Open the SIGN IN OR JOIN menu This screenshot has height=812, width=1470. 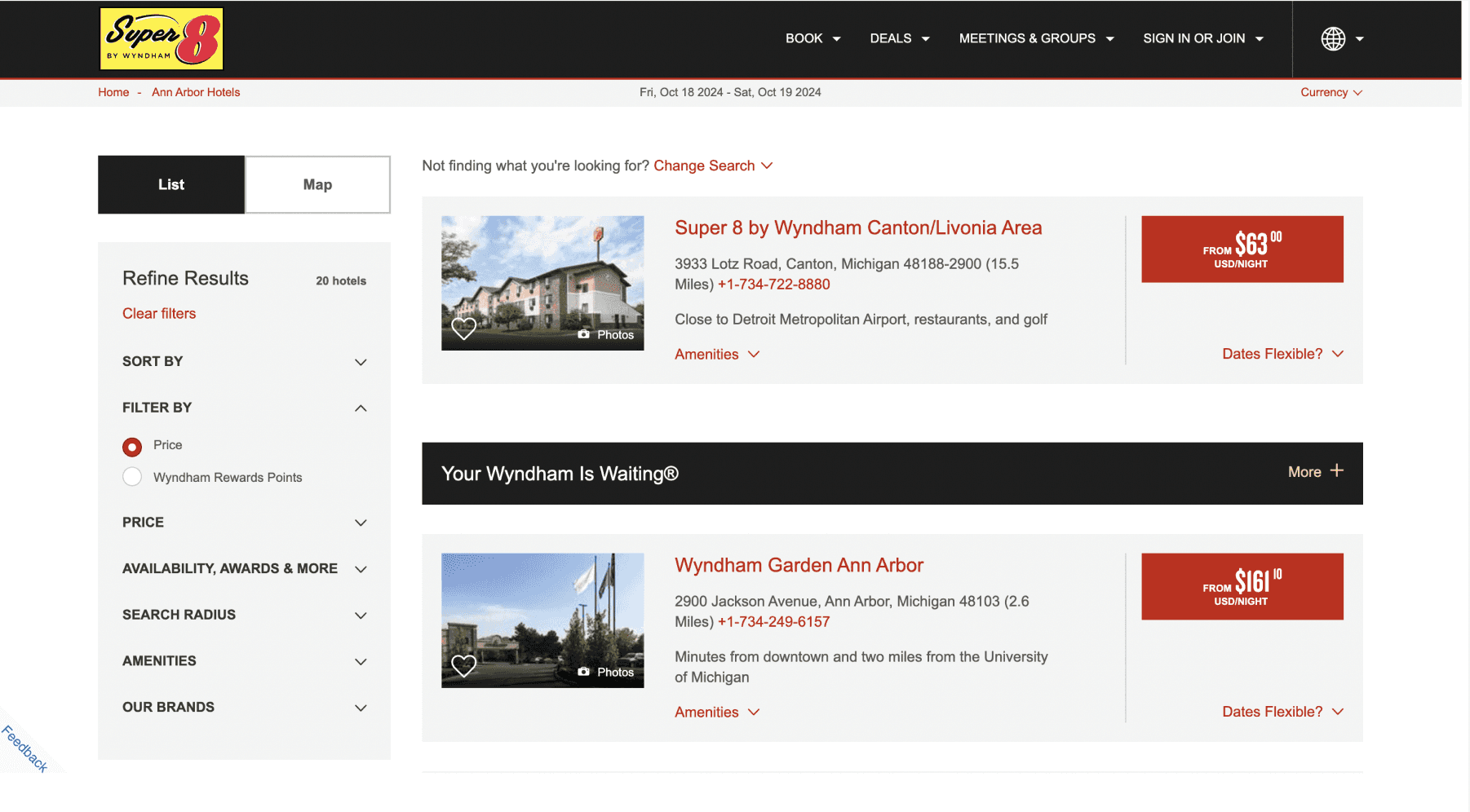1203,38
